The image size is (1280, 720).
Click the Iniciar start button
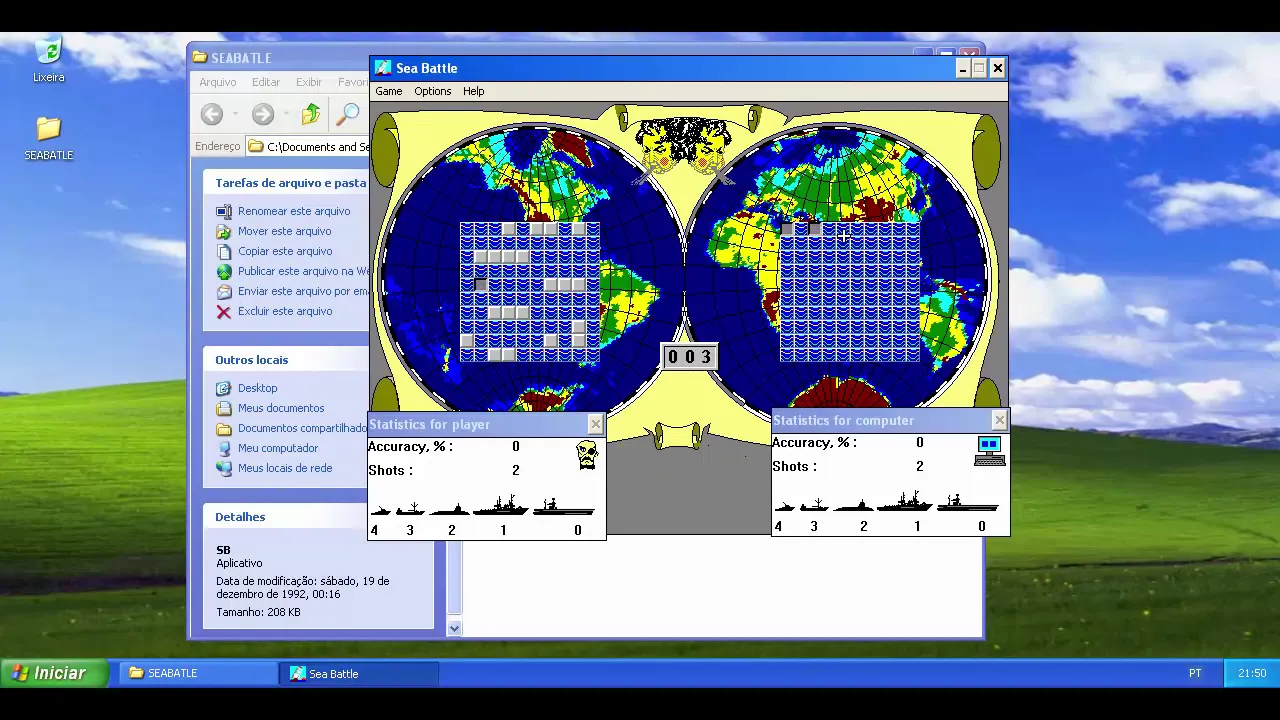pos(55,673)
